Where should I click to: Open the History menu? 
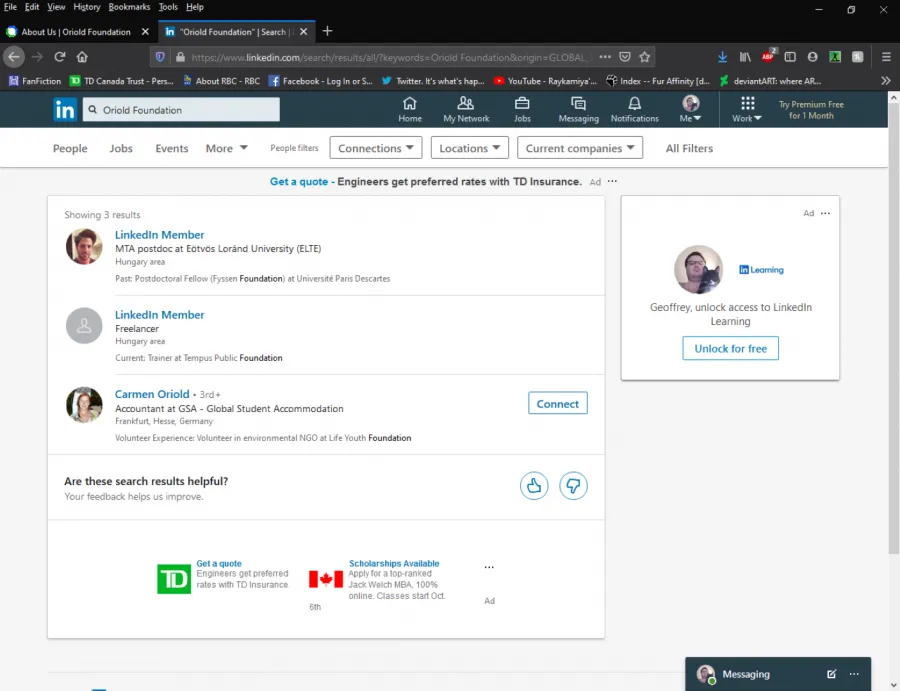point(87,7)
